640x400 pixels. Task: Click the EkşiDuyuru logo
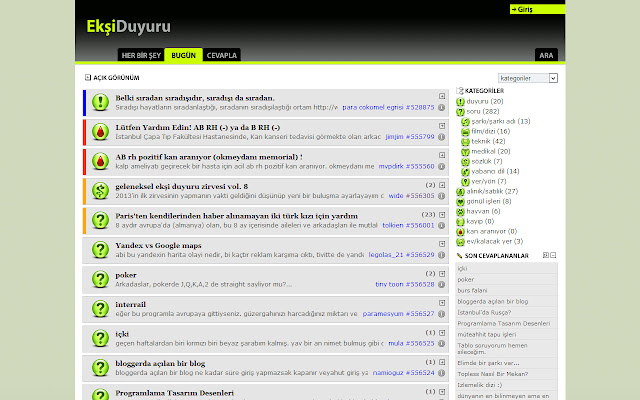point(129,27)
